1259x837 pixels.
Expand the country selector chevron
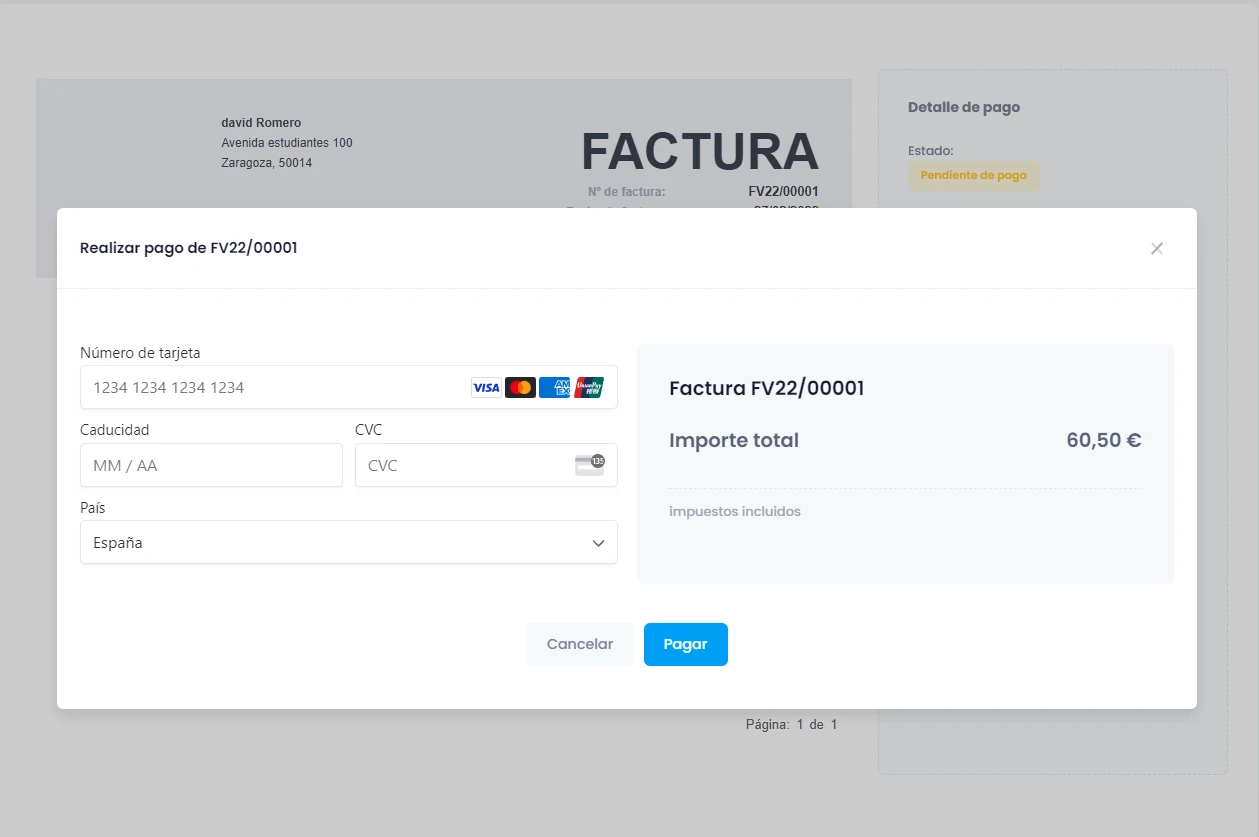pyautogui.click(x=598, y=543)
